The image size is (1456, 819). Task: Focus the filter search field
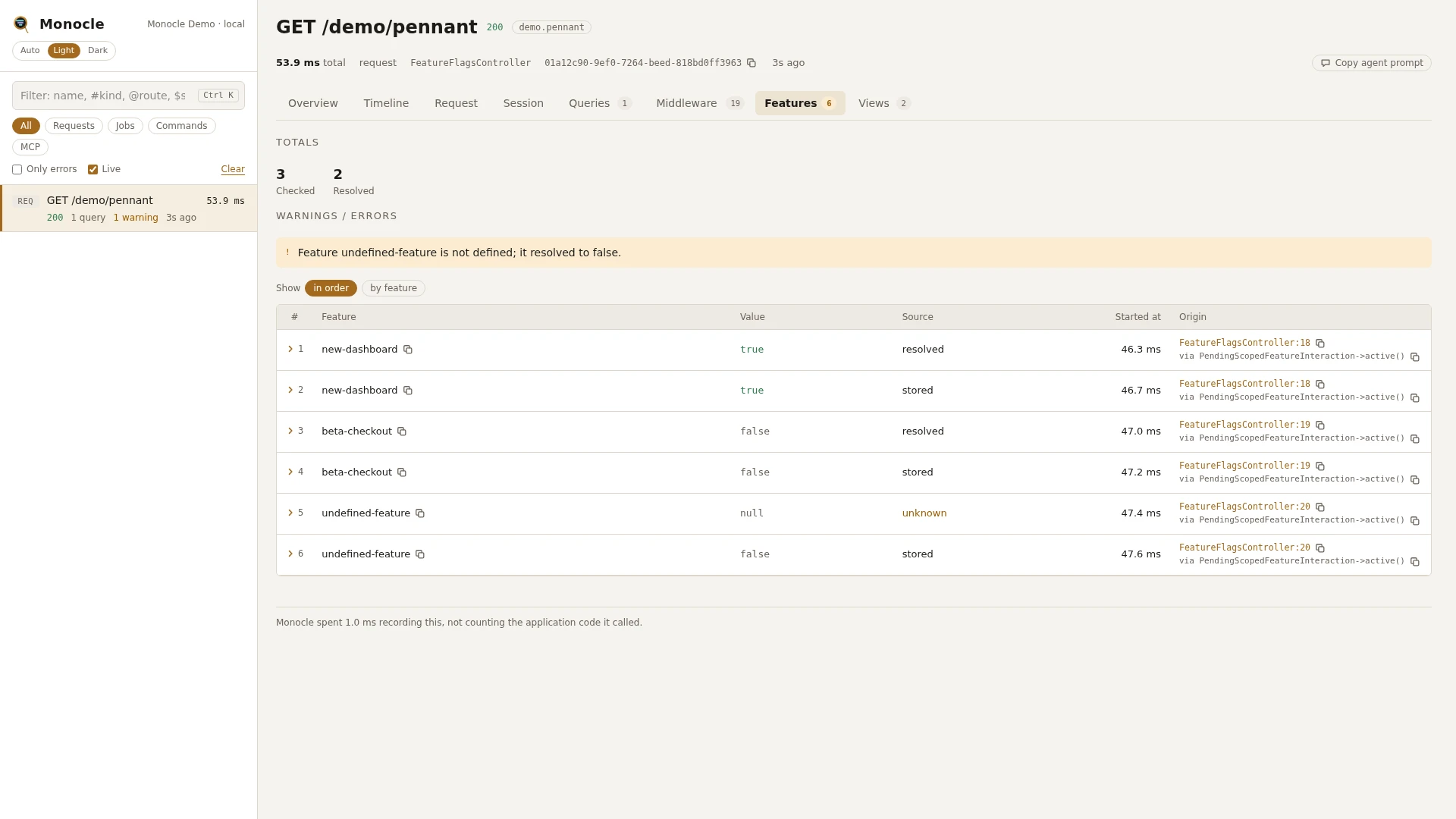click(128, 96)
